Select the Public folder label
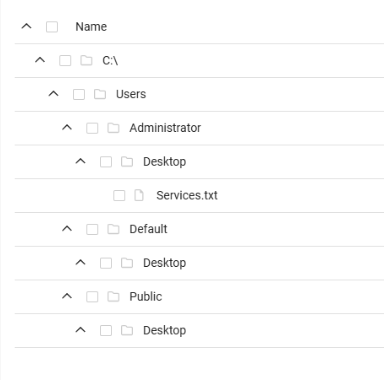The height and width of the screenshot is (380, 384). click(146, 297)
